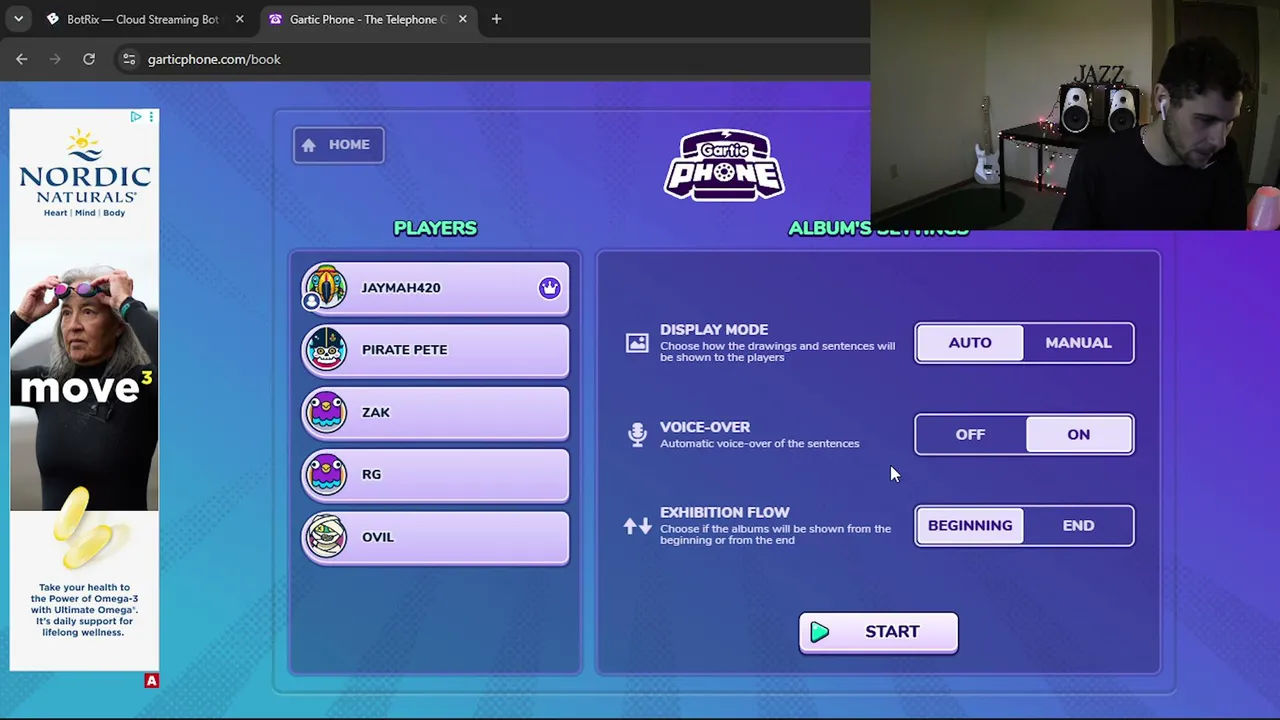Click the Voice-Over microphone icon
The image size is (1280, 720).
tap(637, 434)
